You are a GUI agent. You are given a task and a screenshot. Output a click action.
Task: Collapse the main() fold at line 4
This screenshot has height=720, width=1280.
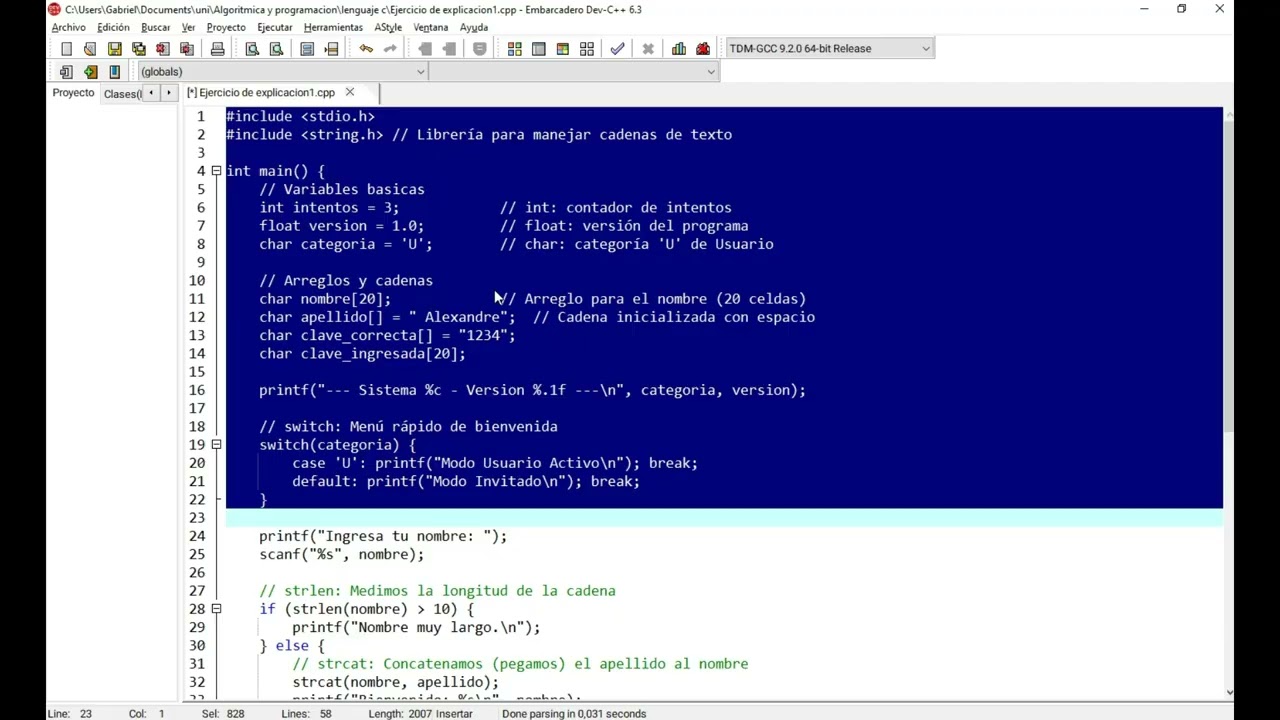pyautogui.click(x=216, y=171)
